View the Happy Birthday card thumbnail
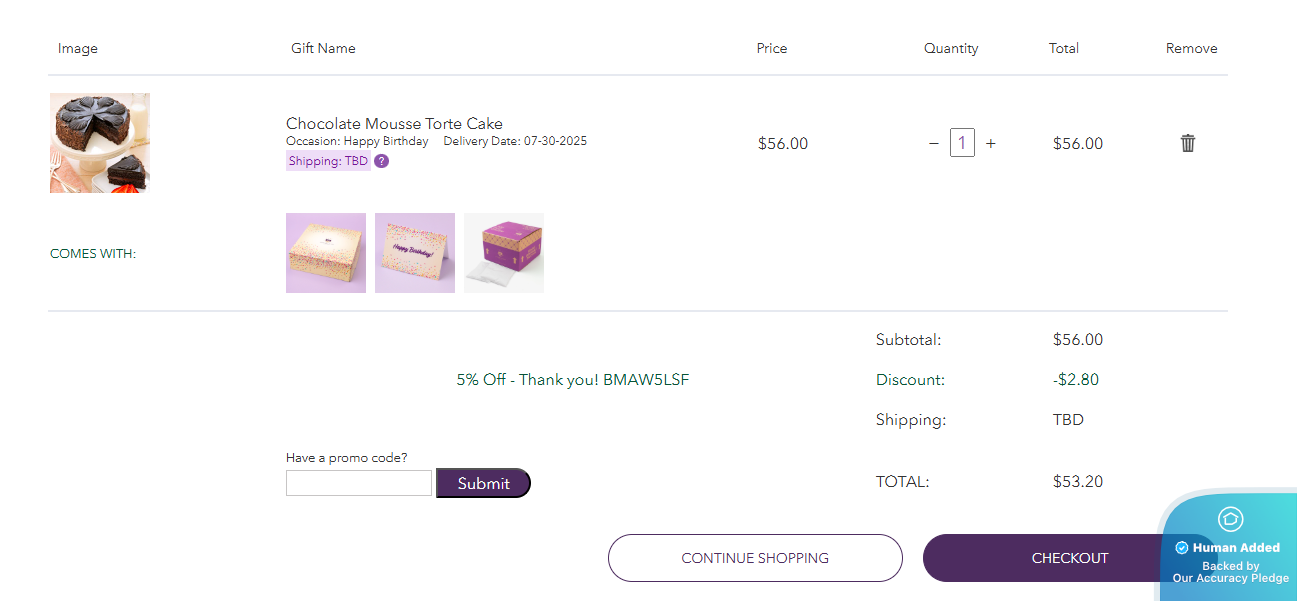1297x601 pixels. point(415,253)
